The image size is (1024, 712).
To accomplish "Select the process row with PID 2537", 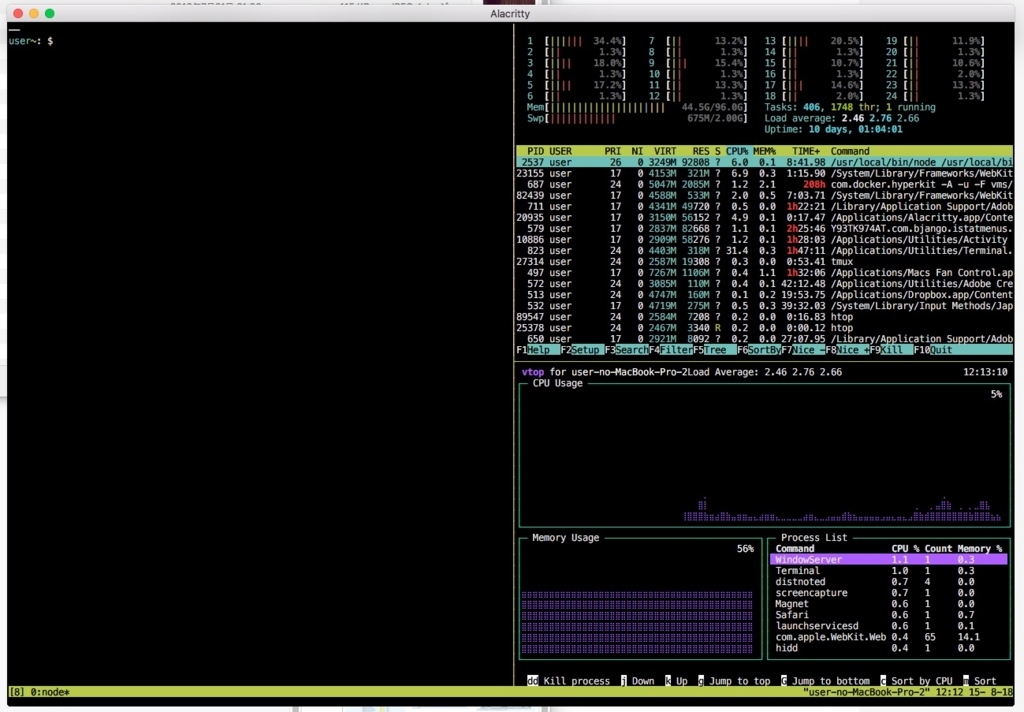I will pos(764,162).
